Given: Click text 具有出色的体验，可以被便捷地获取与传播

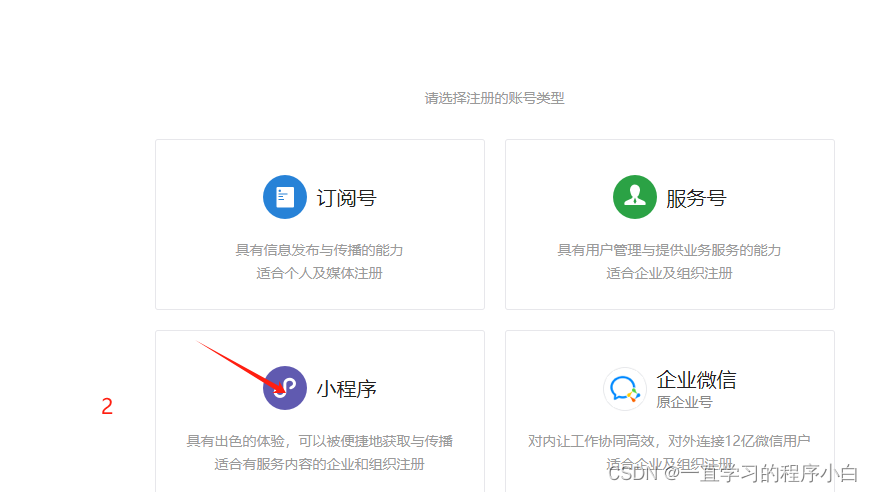Looking at the screenshot, I should click(x=319, y=441).
